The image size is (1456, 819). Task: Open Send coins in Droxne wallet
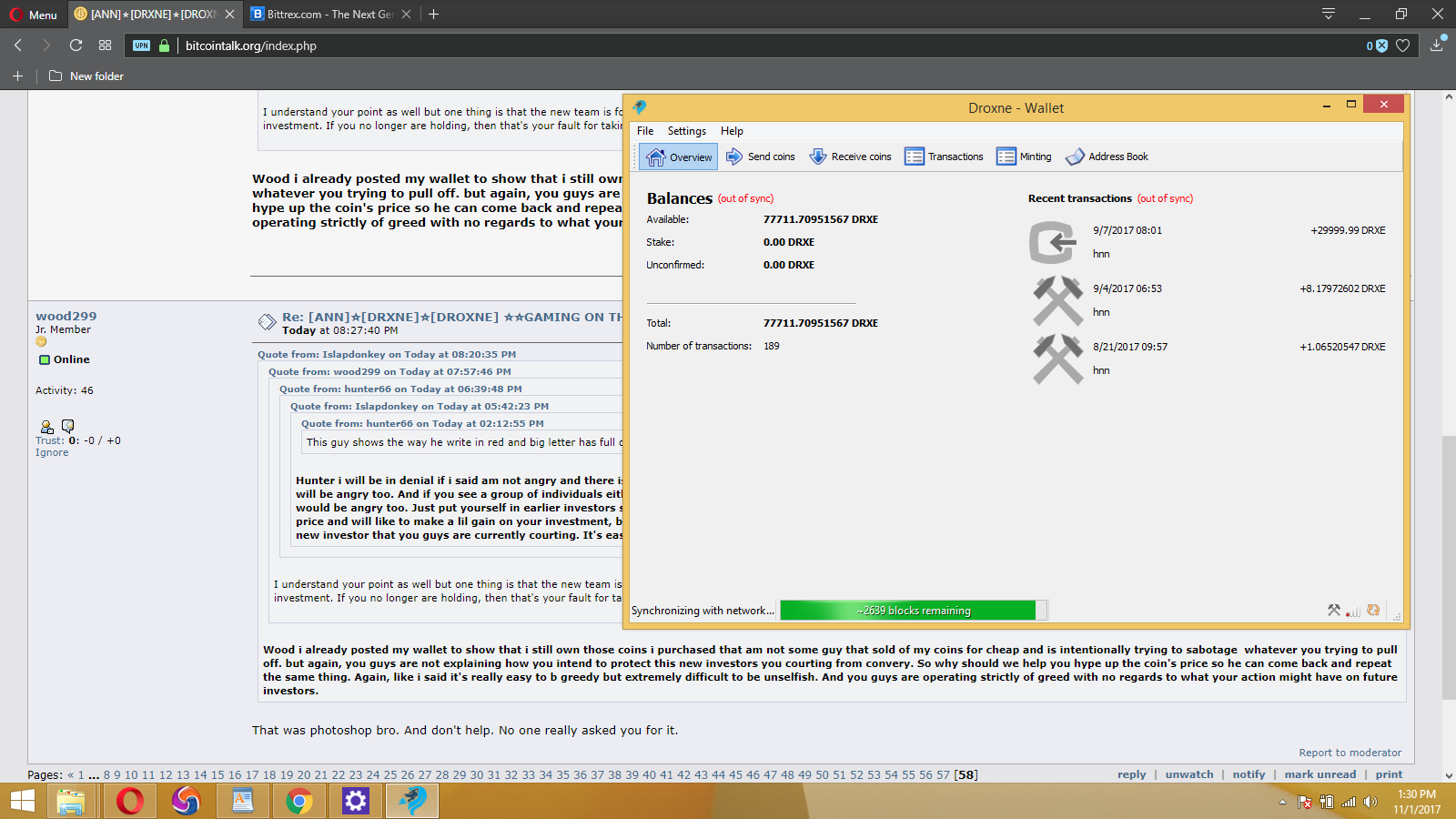point(761,157)
